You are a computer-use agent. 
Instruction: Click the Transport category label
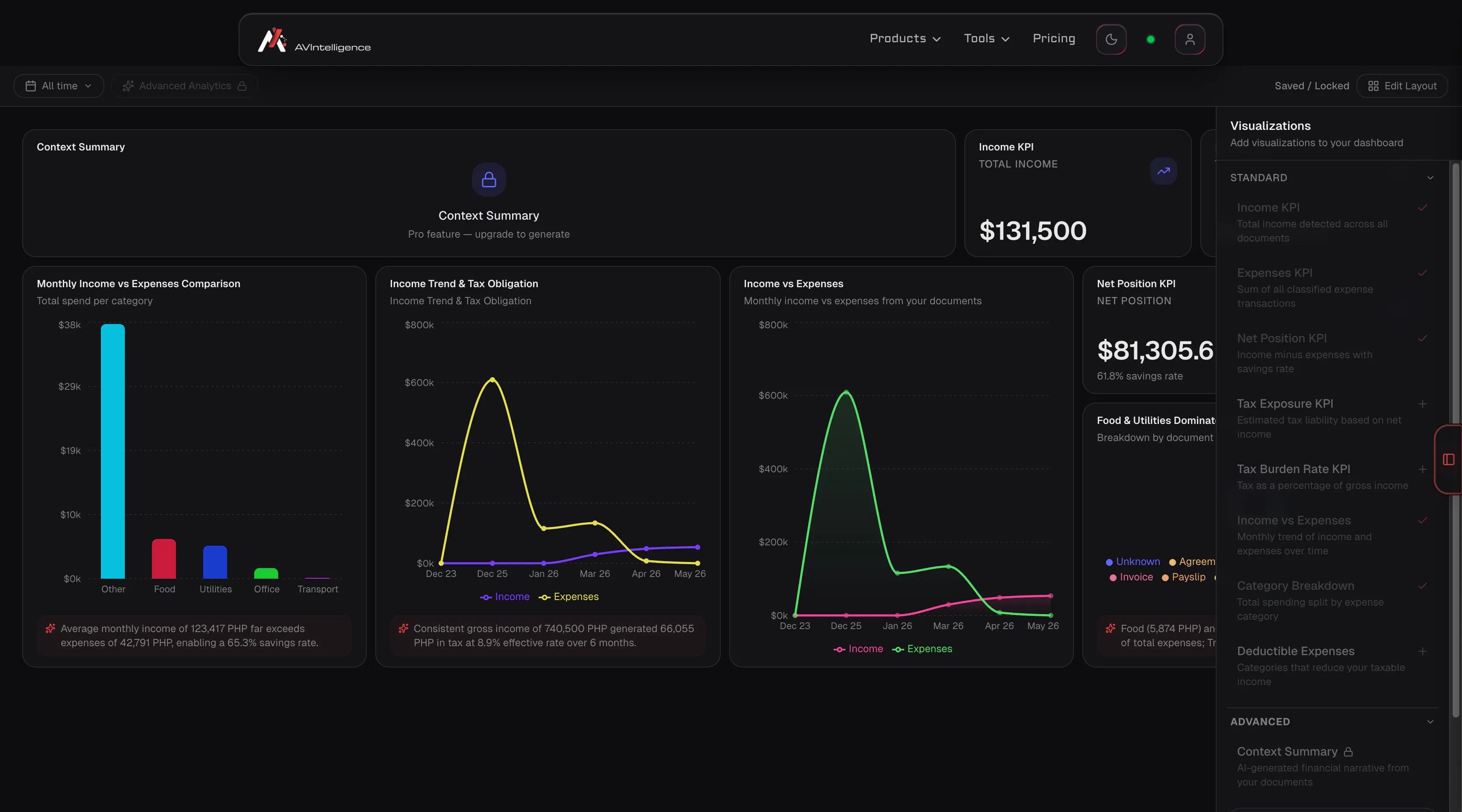click(x=317, y=589)
